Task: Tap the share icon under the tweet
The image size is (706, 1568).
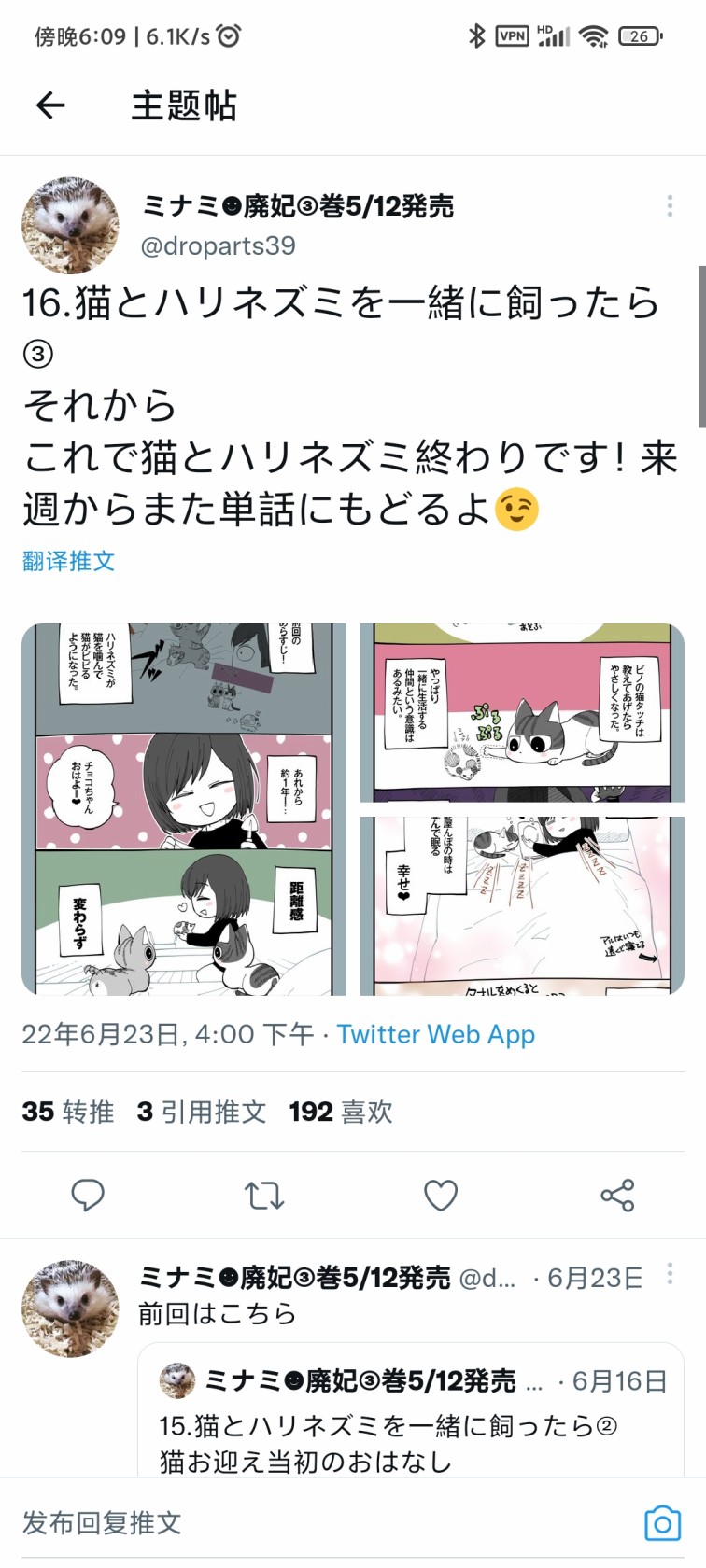Action: point(617,1195)
